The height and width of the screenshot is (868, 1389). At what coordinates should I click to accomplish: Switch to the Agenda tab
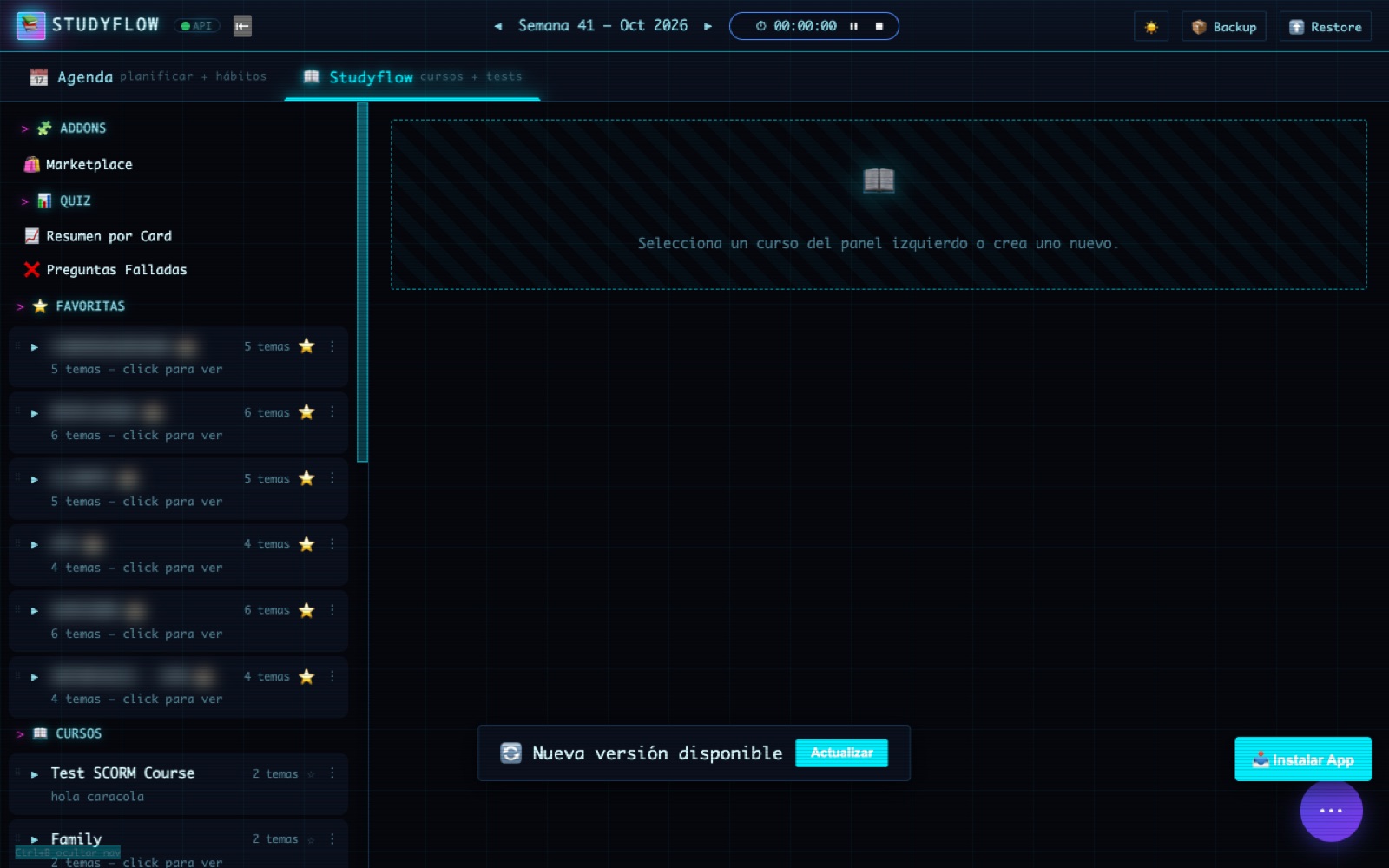148,76
